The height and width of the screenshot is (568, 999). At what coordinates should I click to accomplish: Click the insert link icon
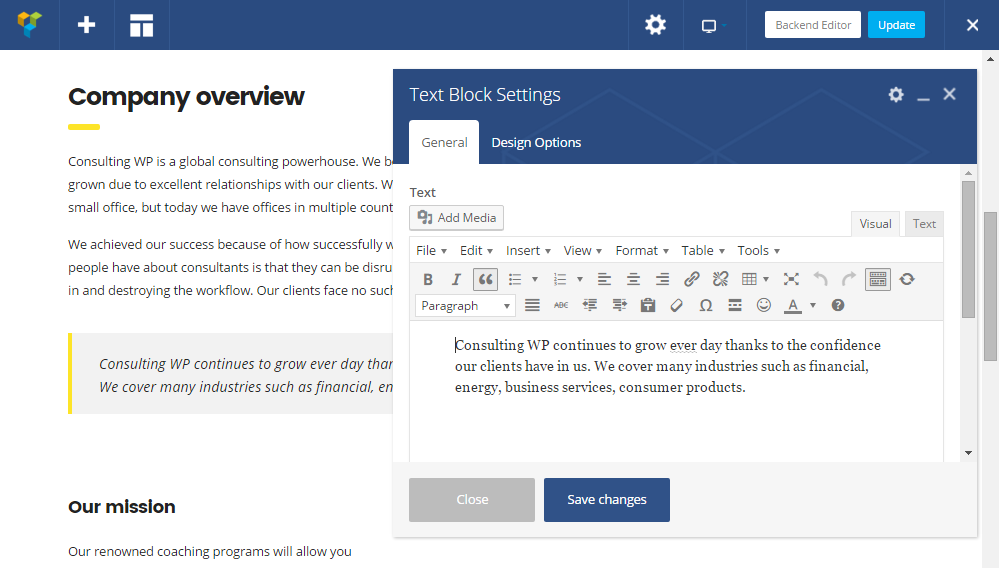point(691,279)
